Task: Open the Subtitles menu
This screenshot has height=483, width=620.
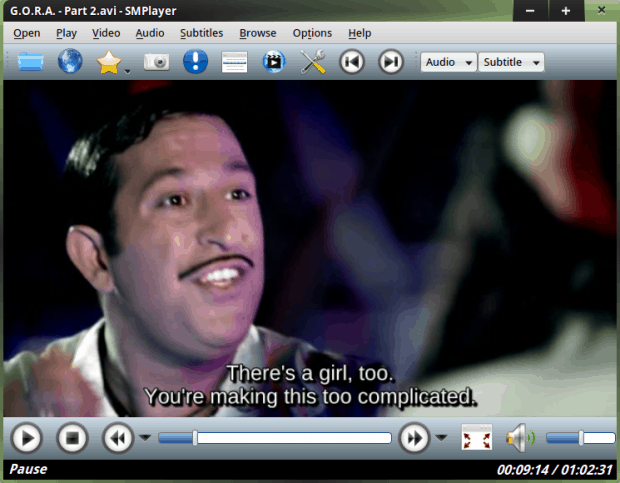Action: pyautogui.click(x=201, y=33)
